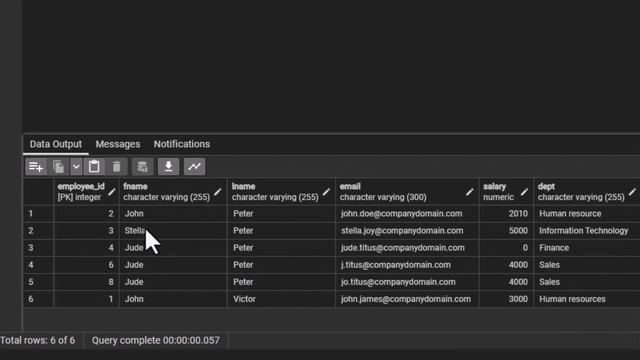This screenshot has height=360, width=640.
Task: Click the Paste clipboard toolbar icon
Action: tap(94, 167)
